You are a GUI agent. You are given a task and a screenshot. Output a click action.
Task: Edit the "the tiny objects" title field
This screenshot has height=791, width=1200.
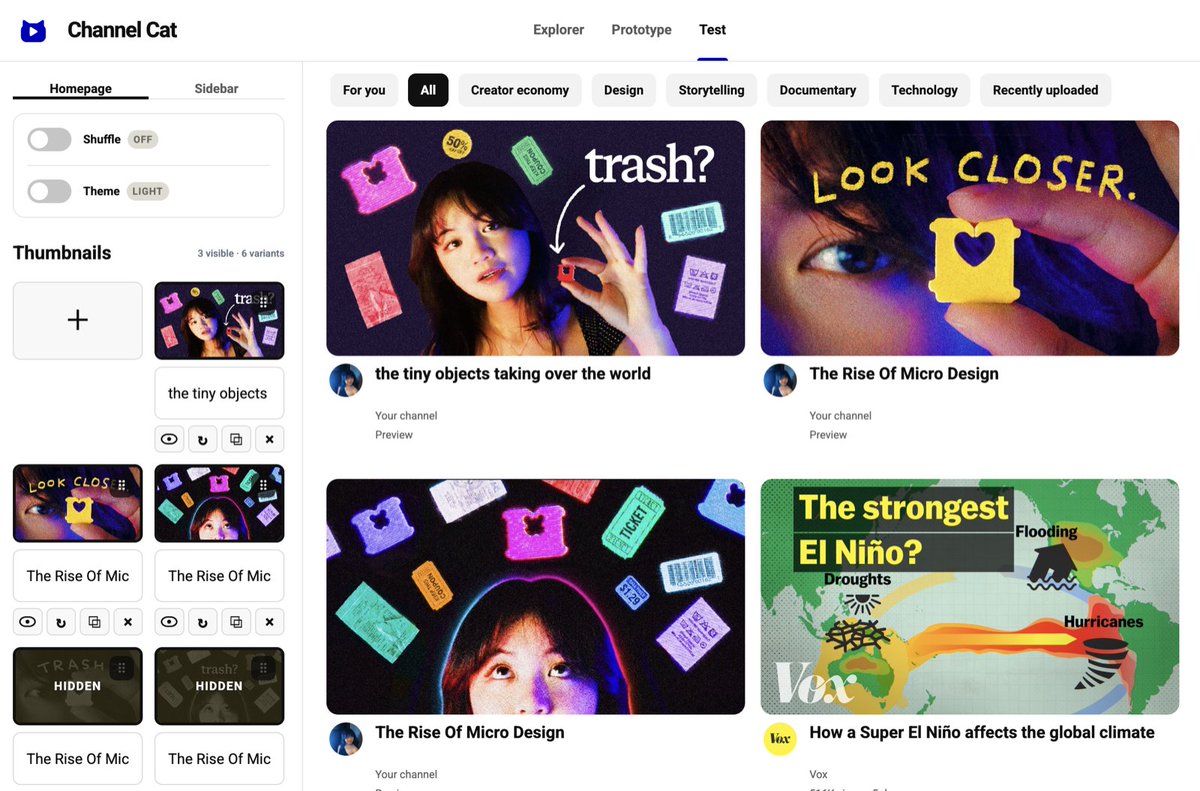(x=219, y=393)
